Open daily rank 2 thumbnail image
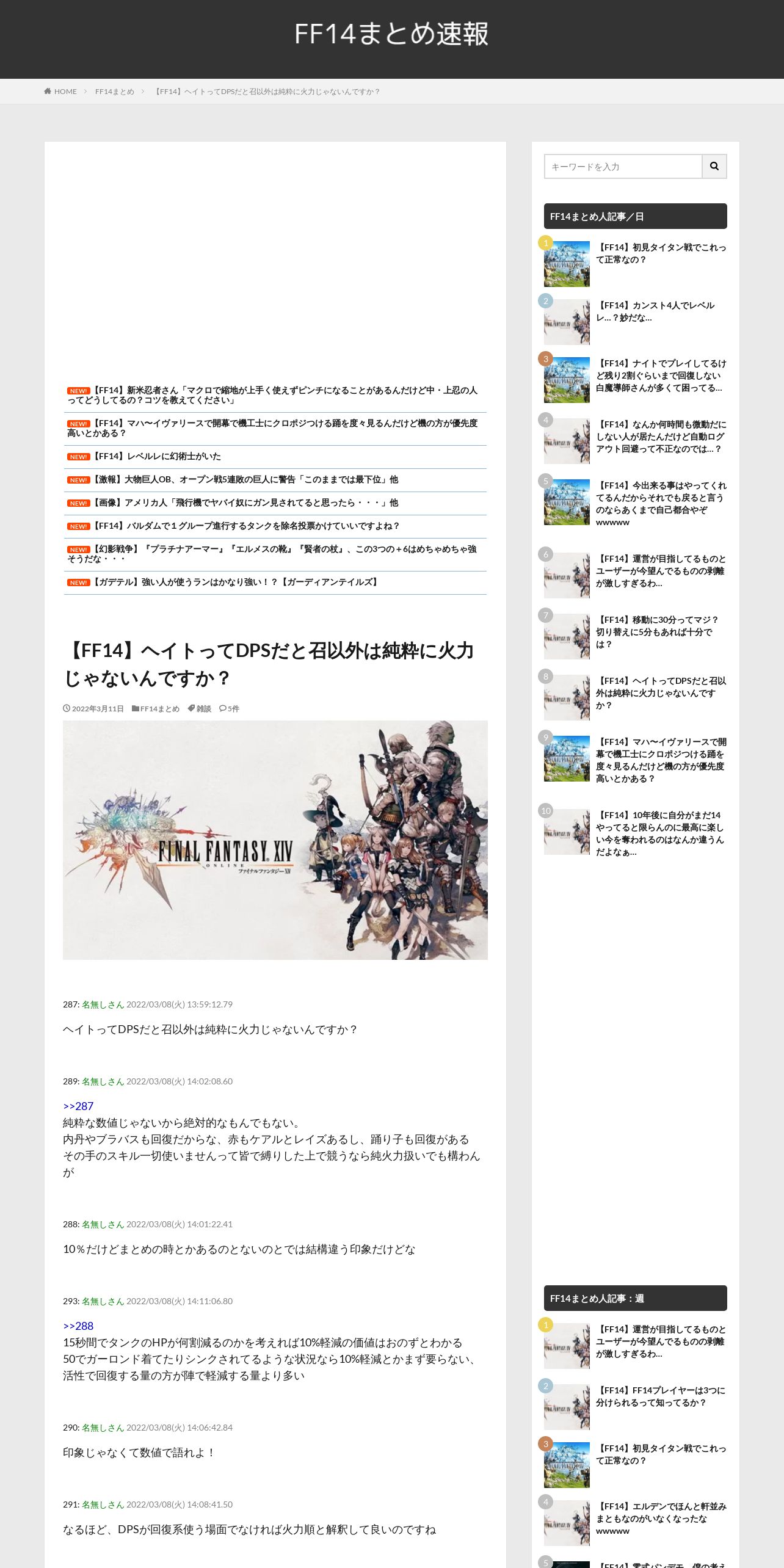The height and width of the screenshot is (1568, 784). (567, 322)
